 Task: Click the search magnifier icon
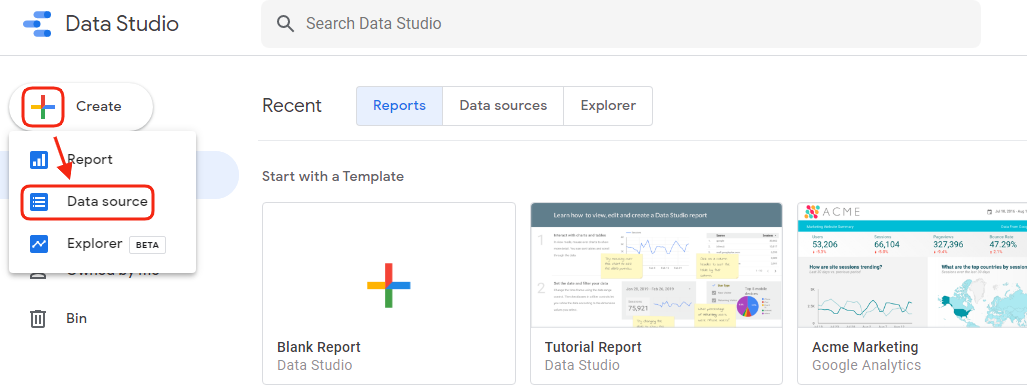pos(285,24)
